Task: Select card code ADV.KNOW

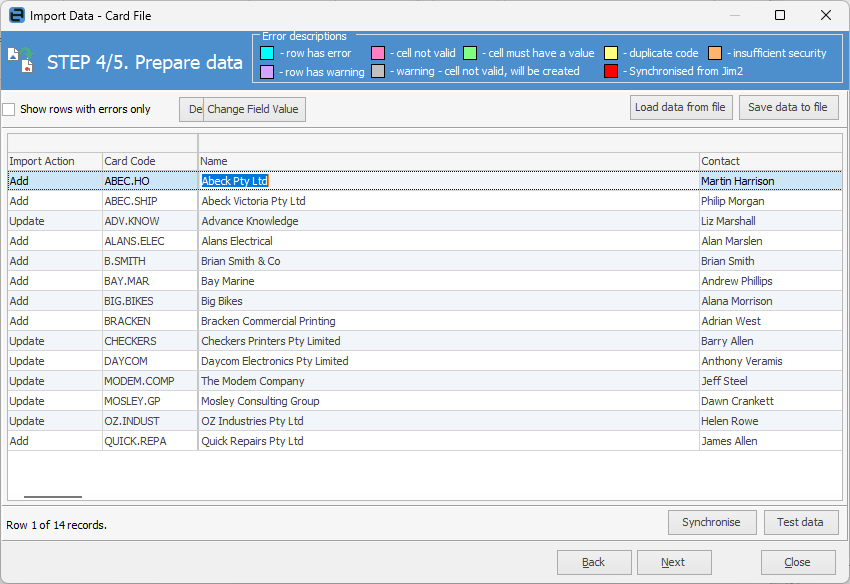Action: [150, 221]
